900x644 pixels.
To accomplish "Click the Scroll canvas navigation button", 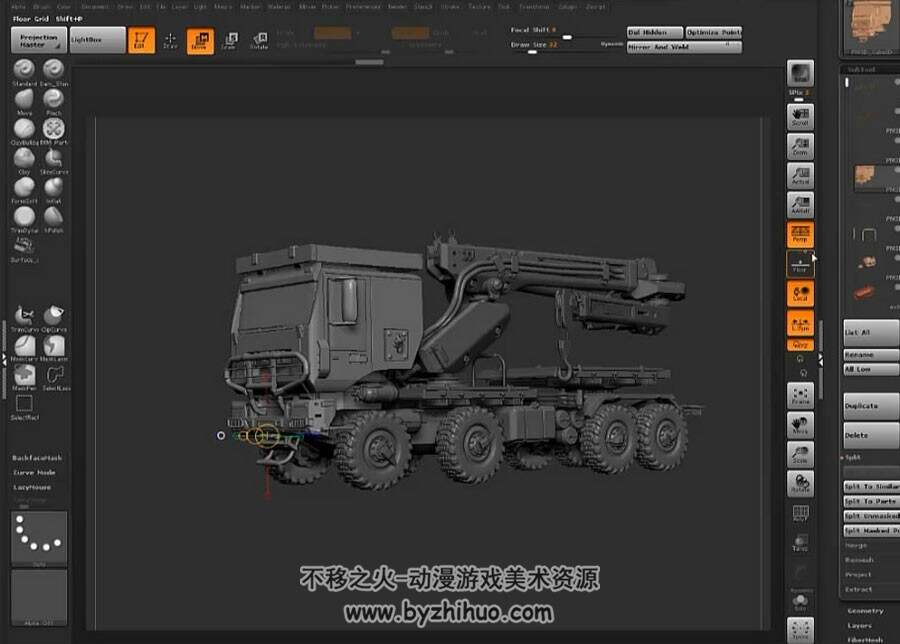I will click(800, 117).
